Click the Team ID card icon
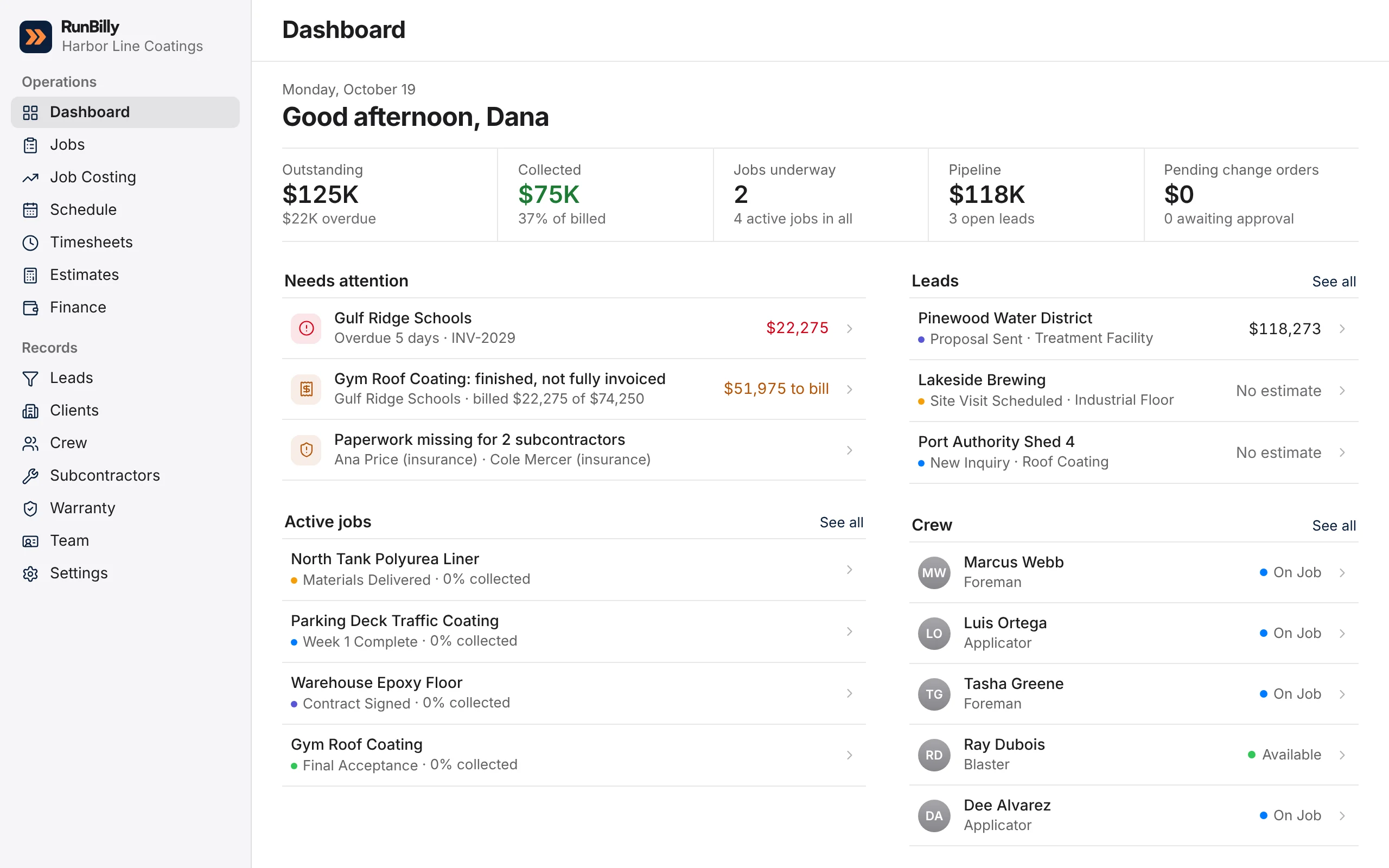This screenshot has height=868, width=1389. point(30,541)
